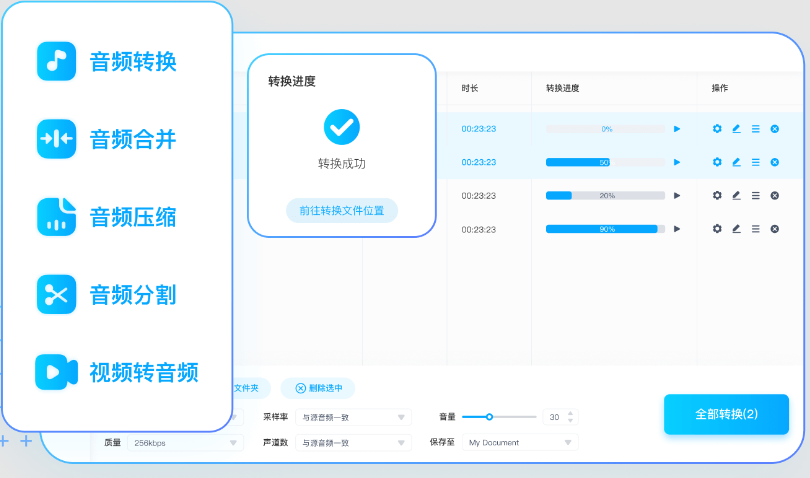810x478 pixels.
Task: Remove the 90% row with its X icon
Action: click(x=775, y=229)
